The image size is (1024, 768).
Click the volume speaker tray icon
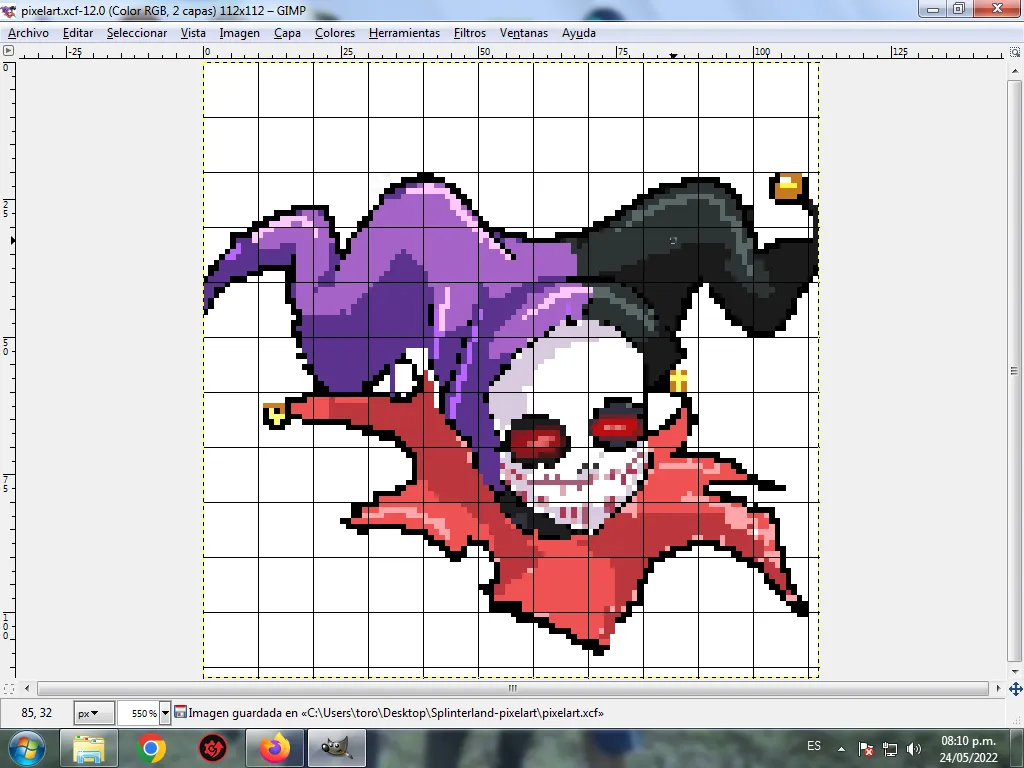click(x=914, y=749)
